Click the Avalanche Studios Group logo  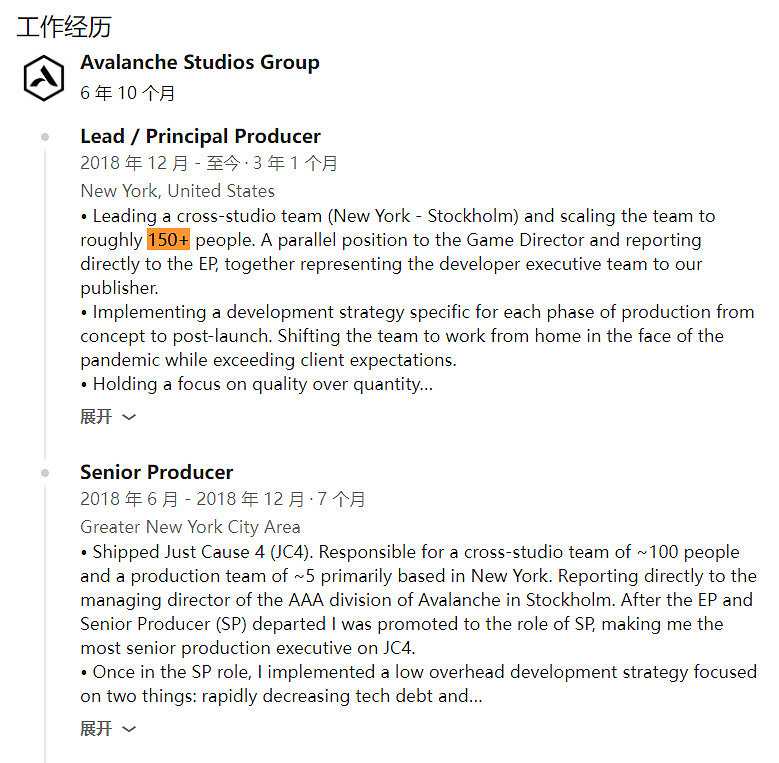coord(44,77)
